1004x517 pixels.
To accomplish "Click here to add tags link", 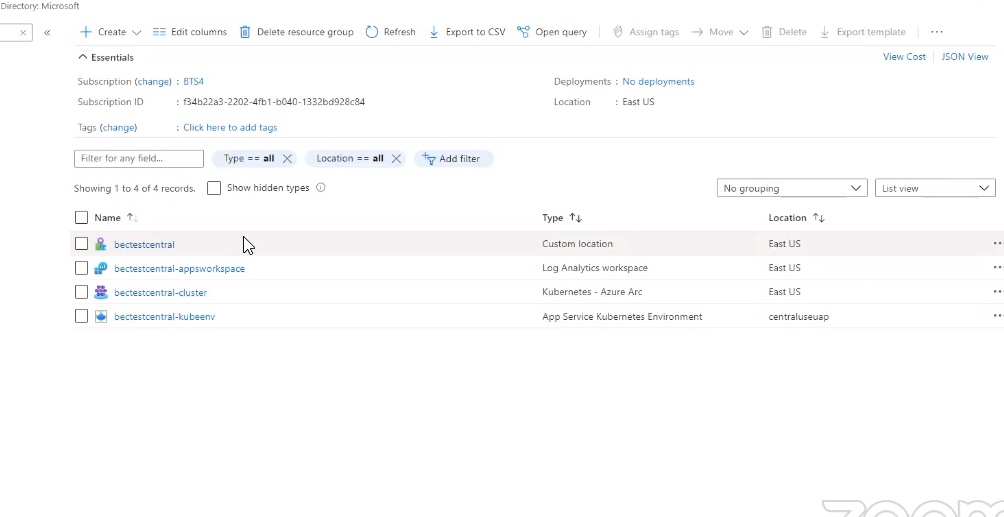I will pos(230,127).
